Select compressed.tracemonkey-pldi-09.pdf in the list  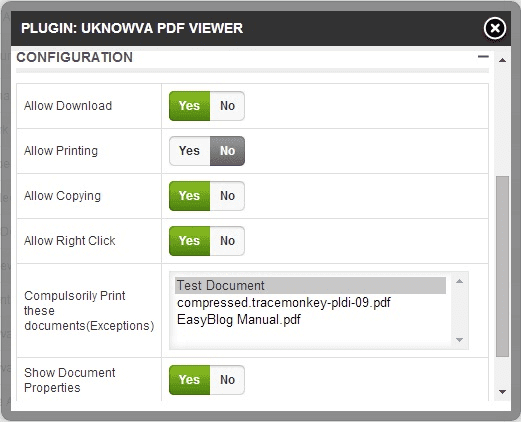284,303
